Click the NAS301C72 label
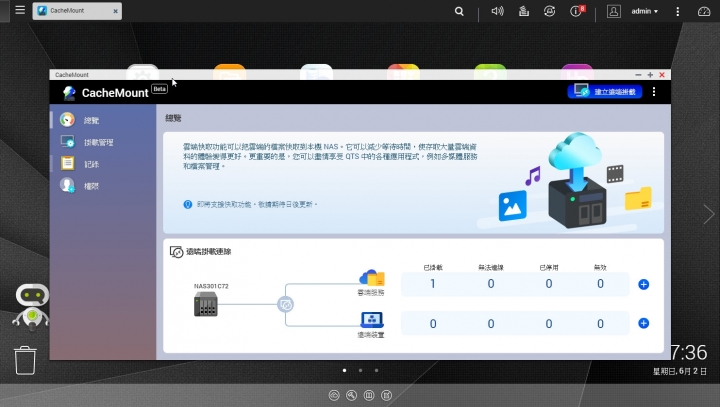 click(x=211, y=286)
